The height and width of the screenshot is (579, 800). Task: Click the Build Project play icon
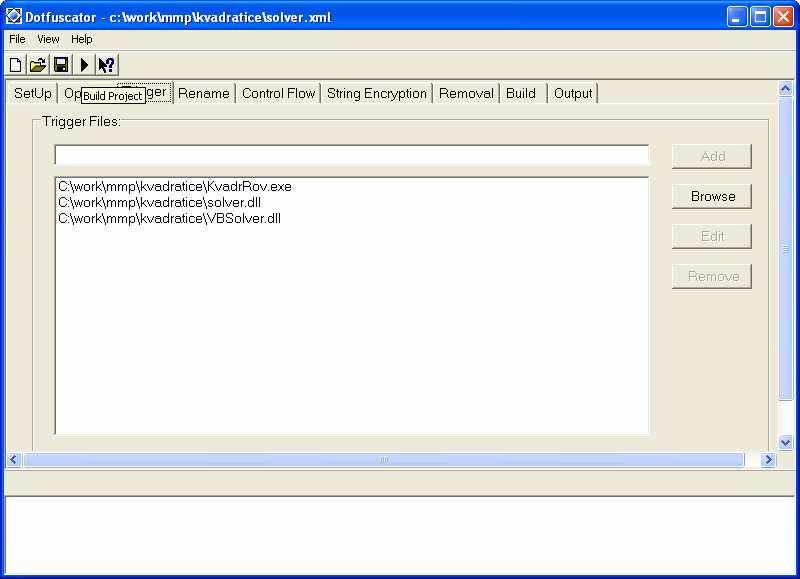point(85,65)
